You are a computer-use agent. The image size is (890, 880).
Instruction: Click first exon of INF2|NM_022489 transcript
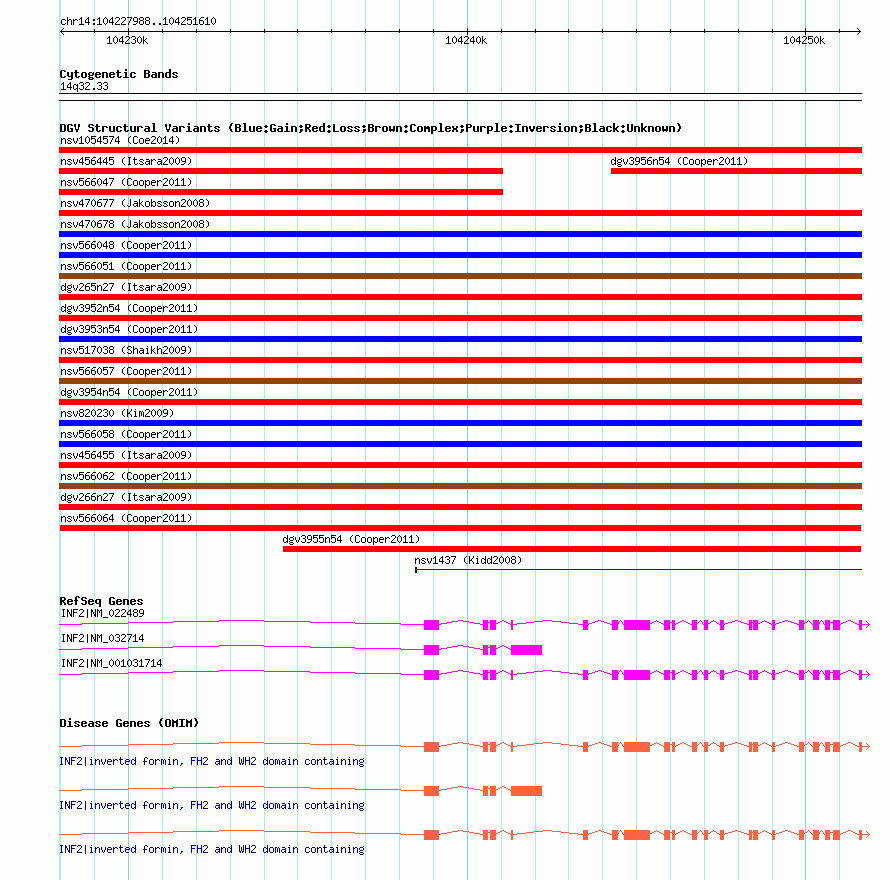tap(431, 625)
